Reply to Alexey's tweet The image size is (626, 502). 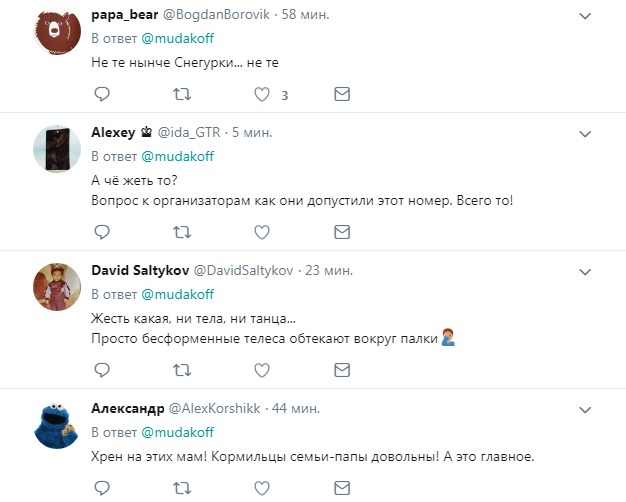click(x=101, y=232)
